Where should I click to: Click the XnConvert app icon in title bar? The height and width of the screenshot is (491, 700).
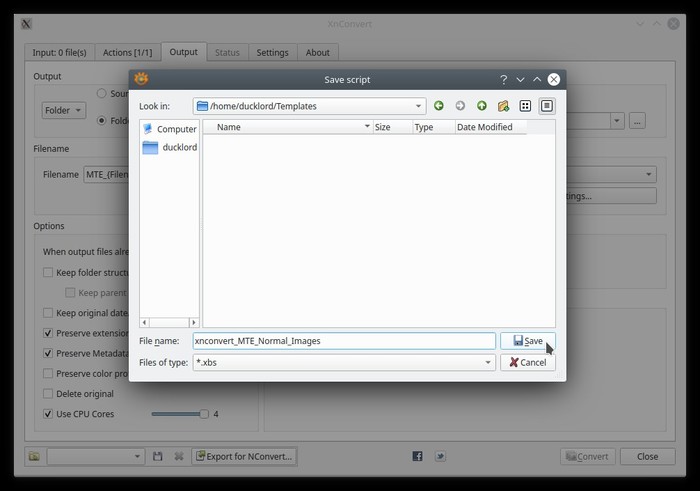[26, 24]
